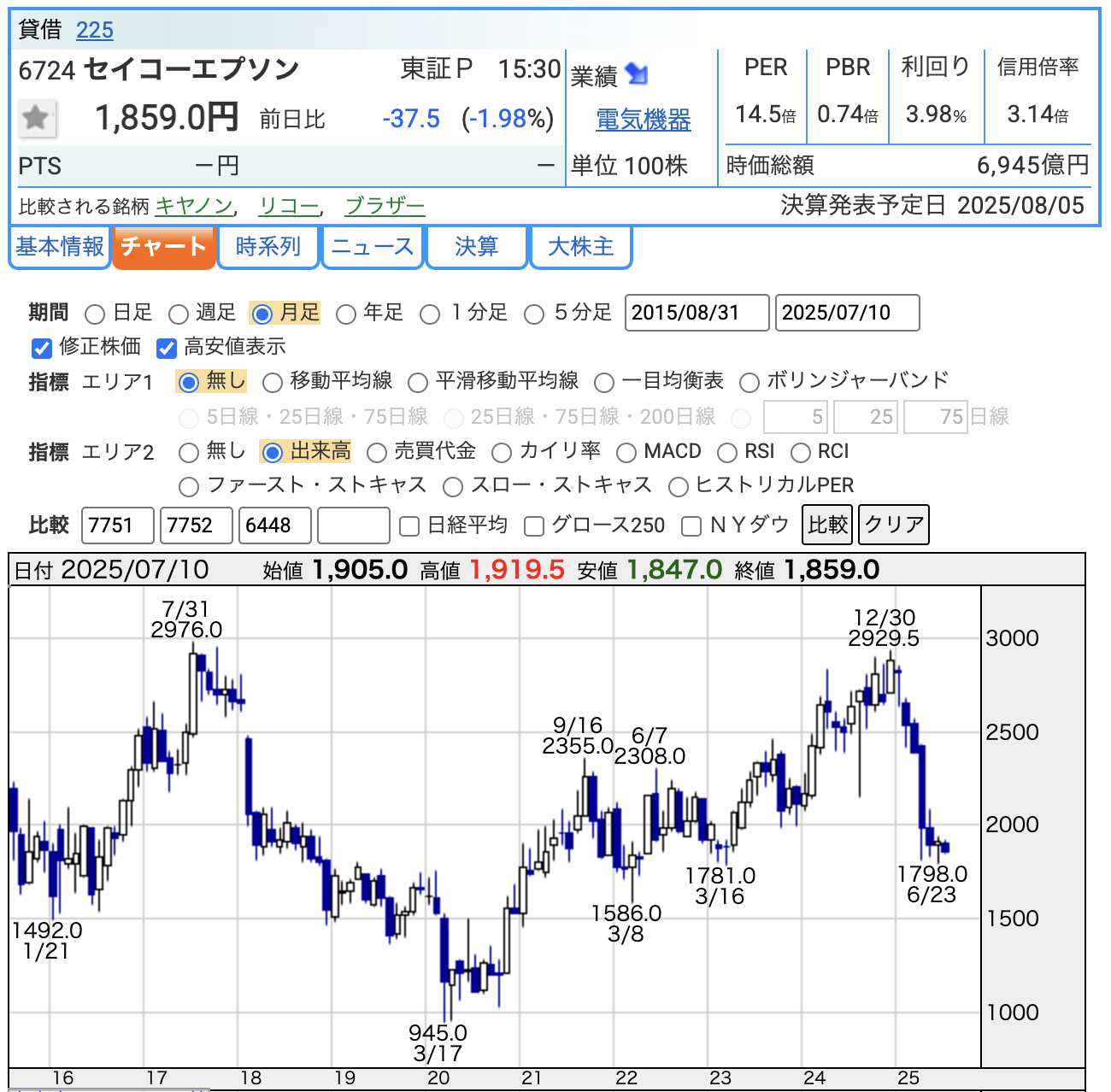Click the 1781.0 3/16 chart label
This screenshot has width=1111, height=1092.
[x=720, y=886]
